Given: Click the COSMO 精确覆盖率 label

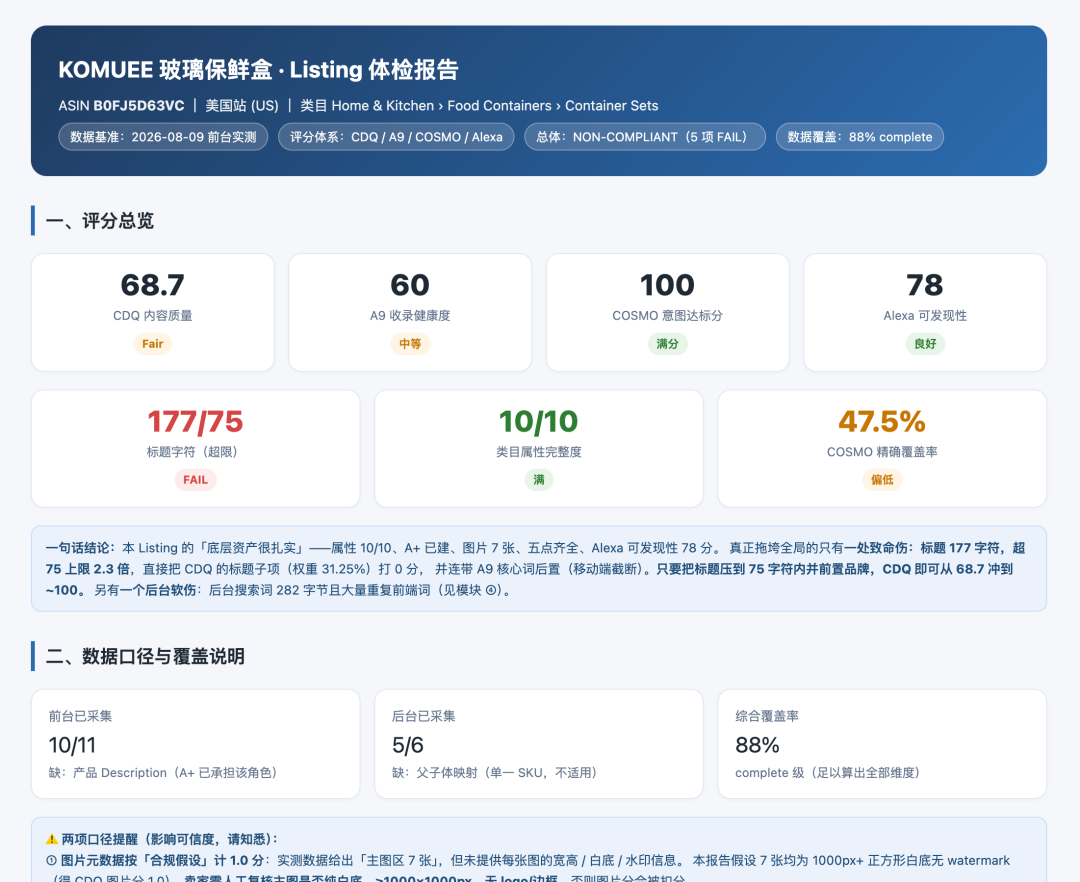Looking at the screenshot, I should (x=882, y=452).
